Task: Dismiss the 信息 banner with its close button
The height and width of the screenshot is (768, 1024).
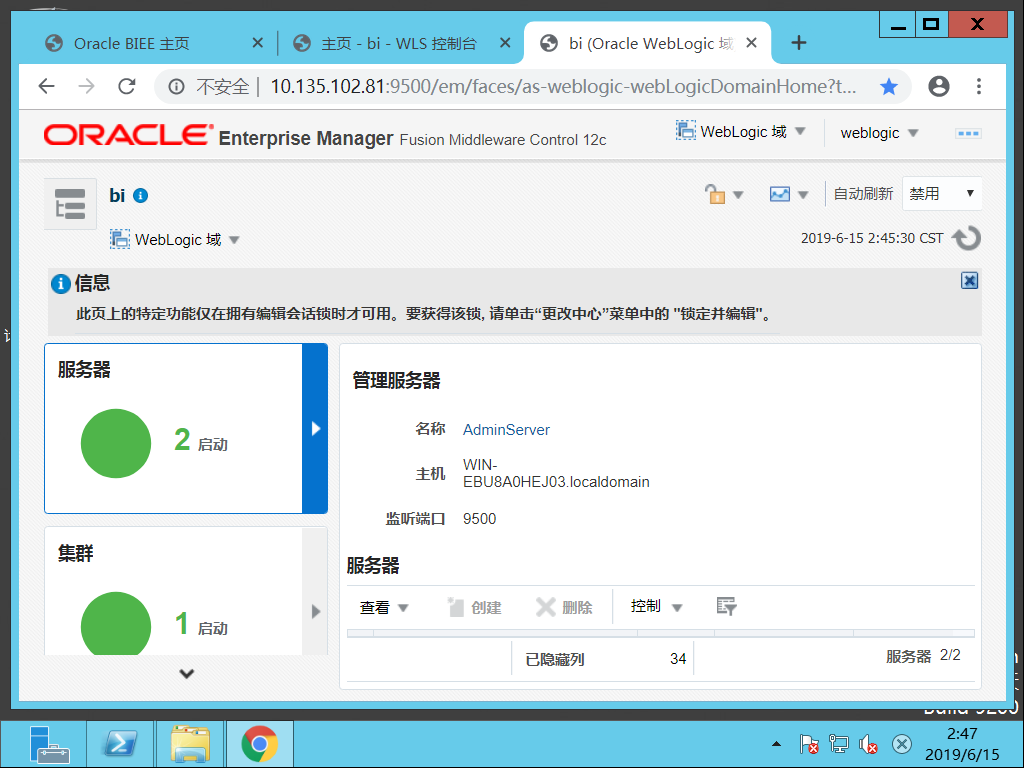Action: coord(969,281)
